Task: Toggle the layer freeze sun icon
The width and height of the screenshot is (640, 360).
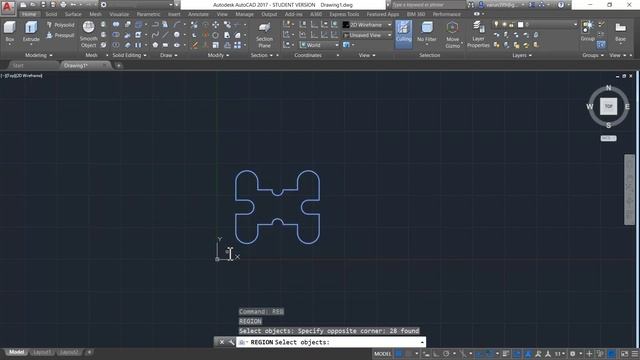Action: point(504,25)
